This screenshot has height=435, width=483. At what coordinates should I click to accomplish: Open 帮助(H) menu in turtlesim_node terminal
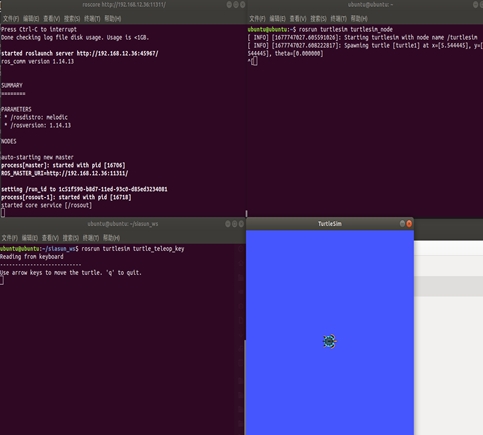point(359,19)
